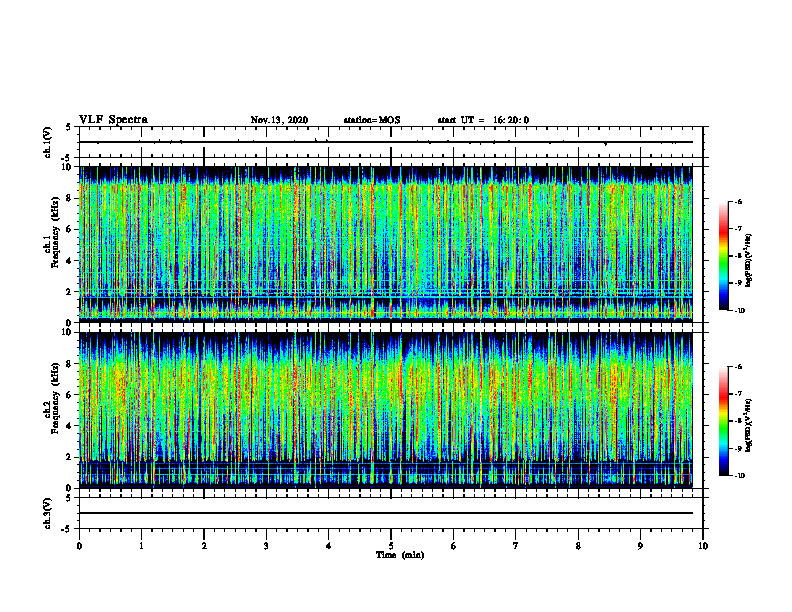This screenshot has height=612, width=792.
Task: Click the "ch.3(V)" axis label at the bottom
Action: point(47,513)
